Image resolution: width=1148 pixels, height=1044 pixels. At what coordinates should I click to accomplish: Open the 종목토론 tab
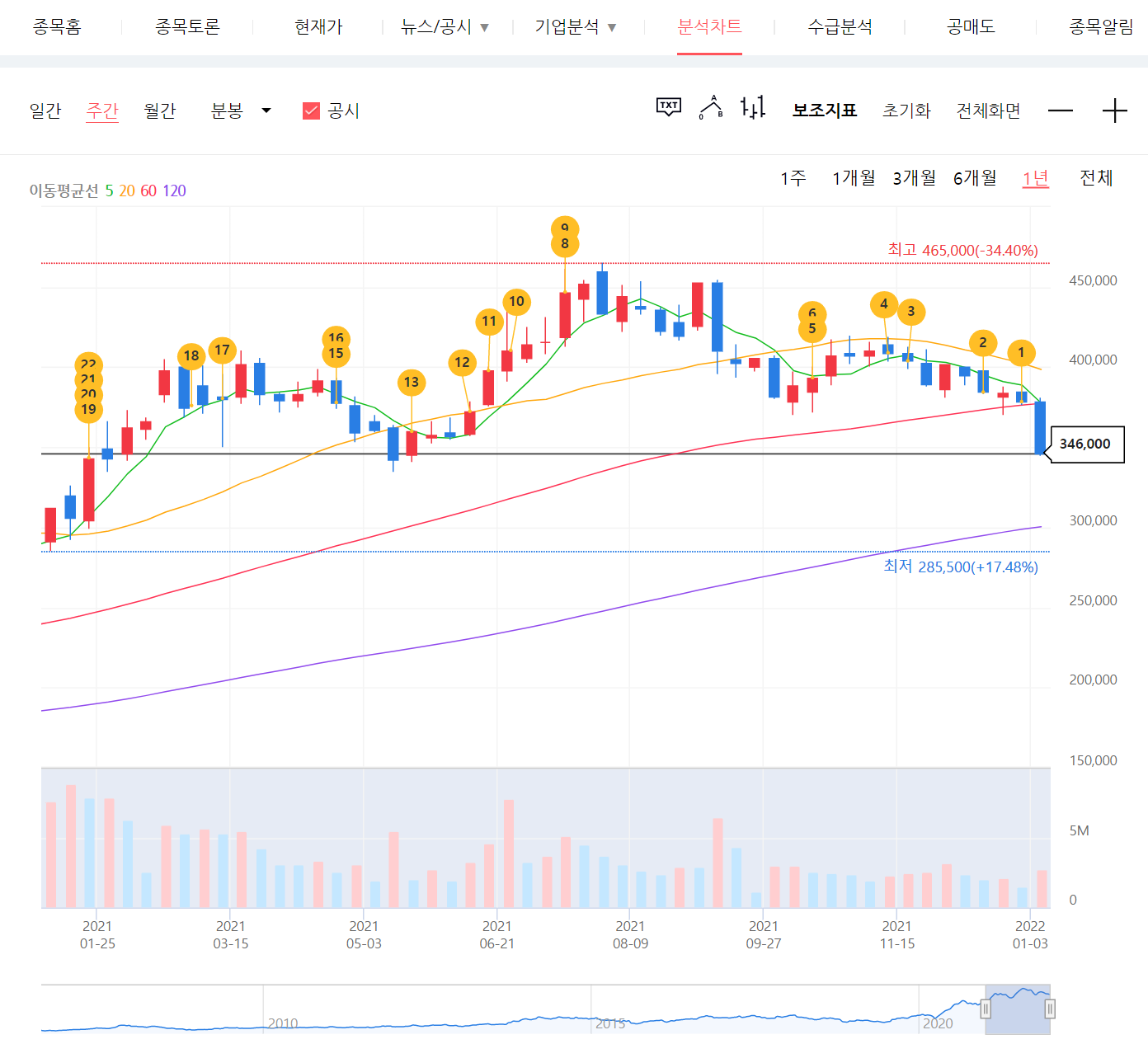pyautogui.click(x=187, y=27)
